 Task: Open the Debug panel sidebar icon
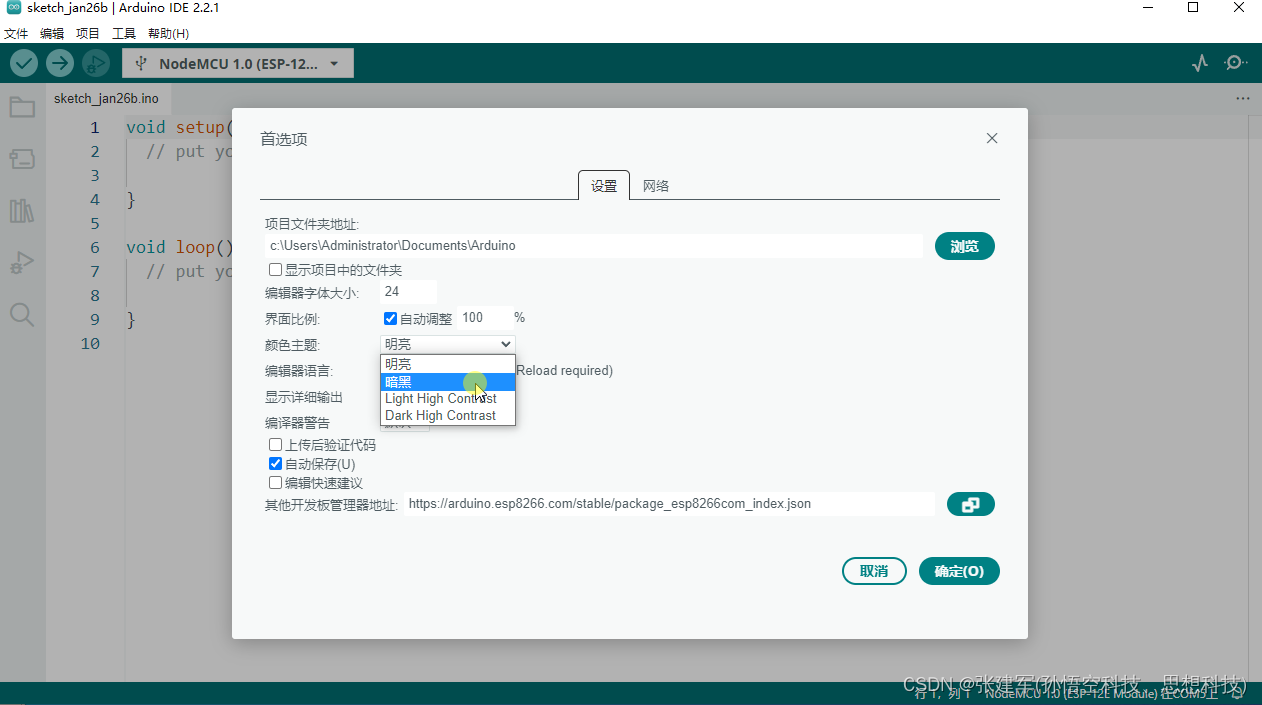[22, 263]
